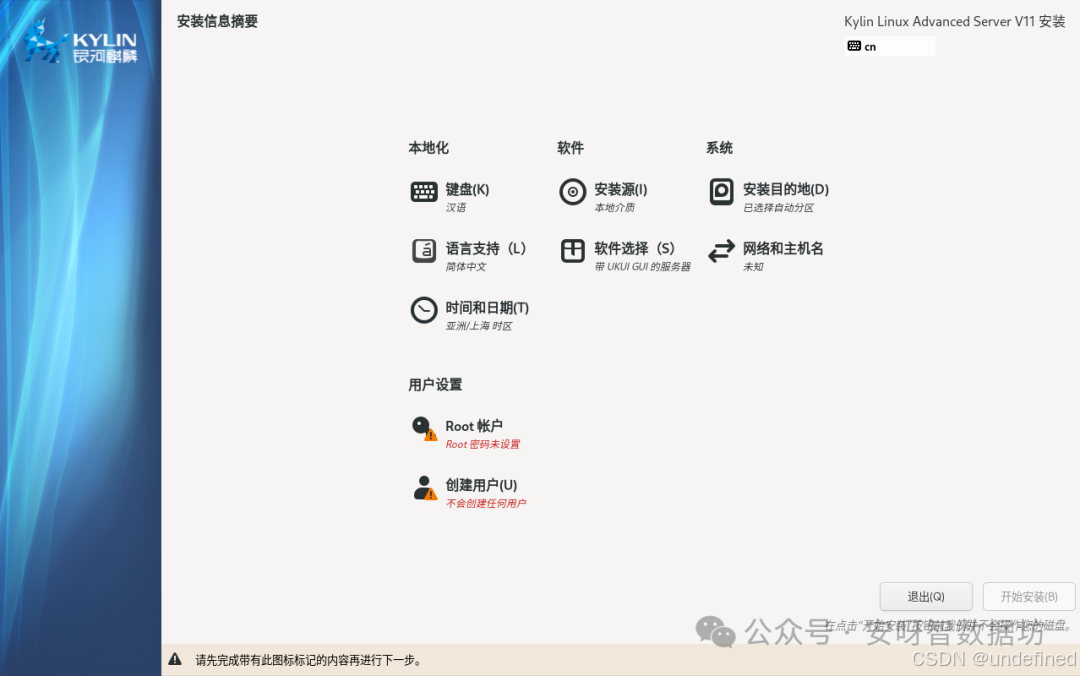The height and width of the screenshot is (676, 1080).
Task: Open Root 帐户 password settings
Action: tap(474, 426)
